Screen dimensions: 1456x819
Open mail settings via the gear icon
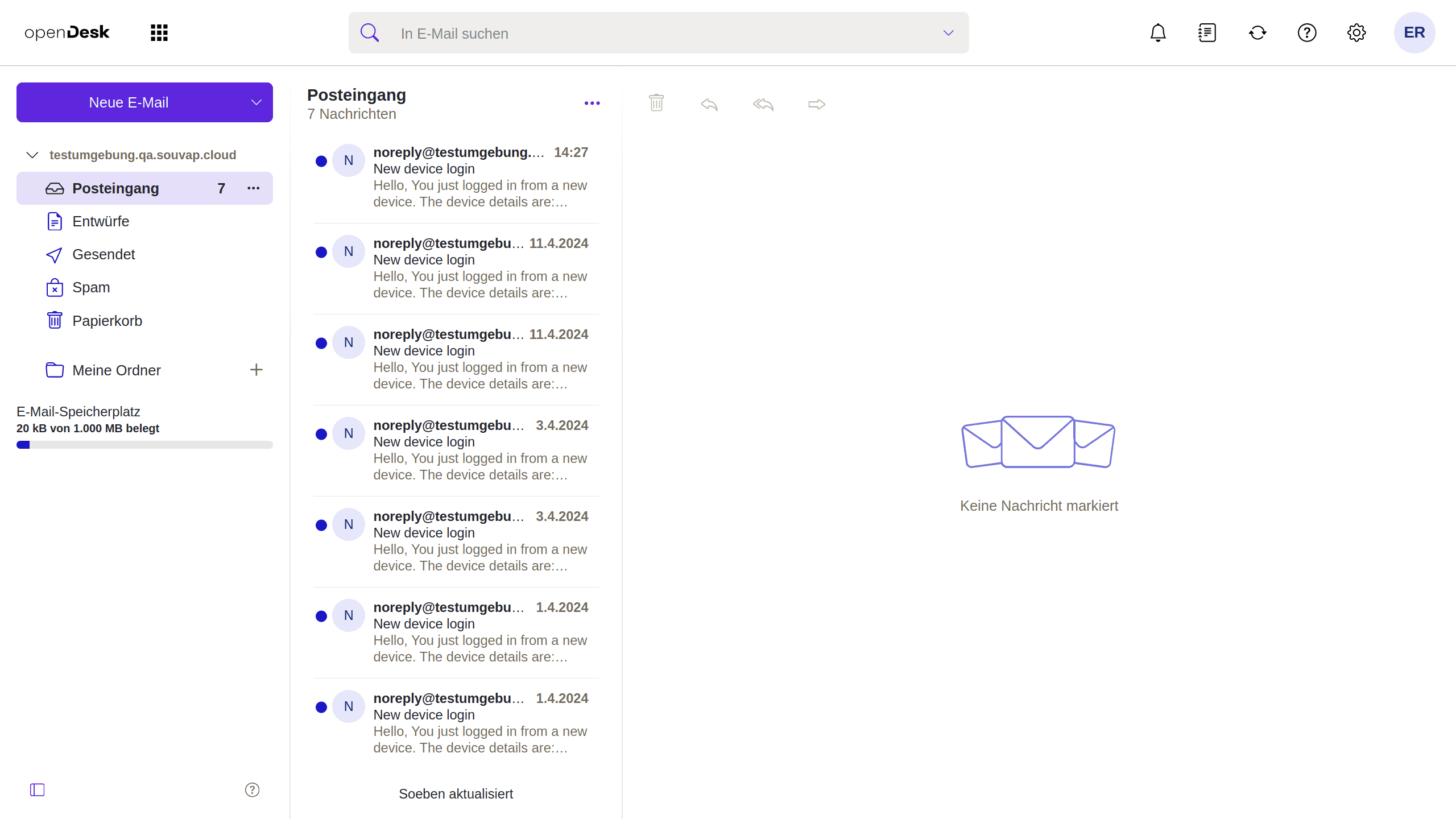[x=1356, y=32]
